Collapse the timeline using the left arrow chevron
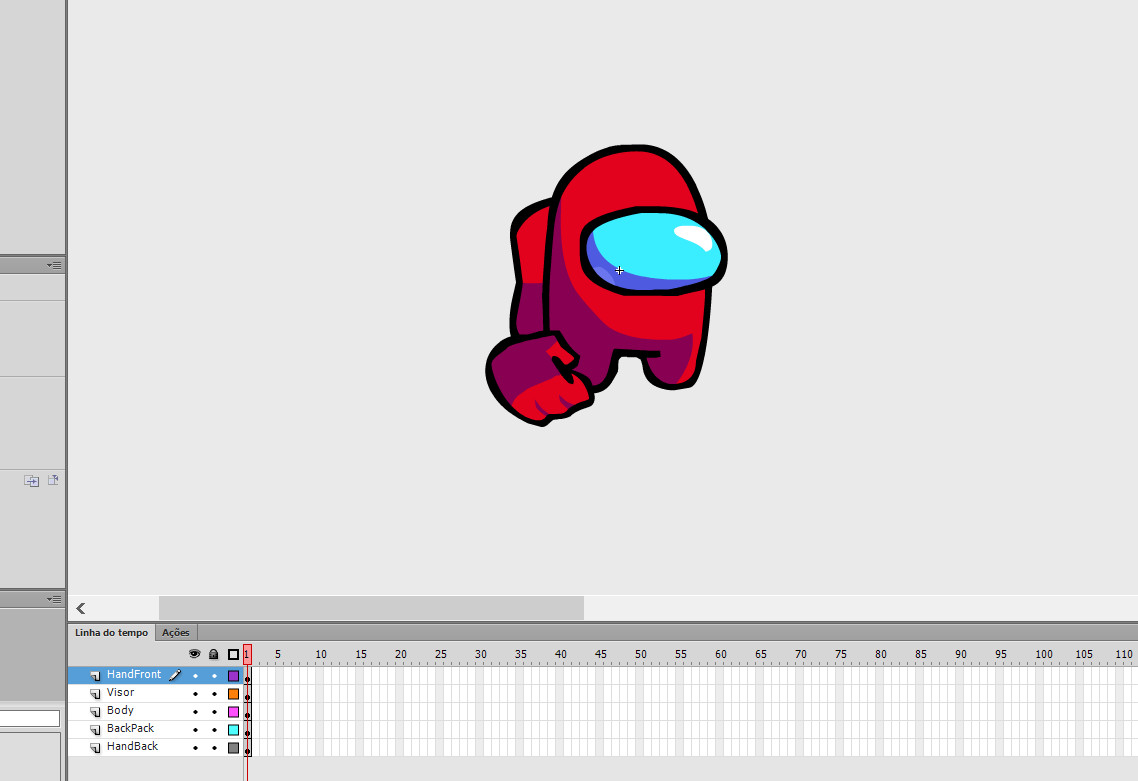Viewport: 1138px width, 781px height. [x=80, y=608]
